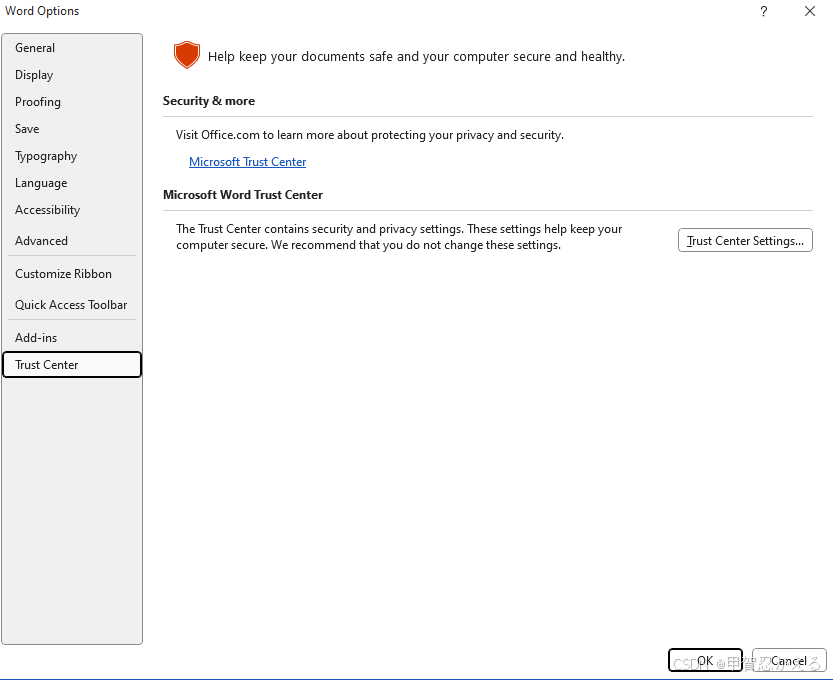Click the 'Help keep your documents safe' text
Screen dimensions: 833x680
pos(416,57)
